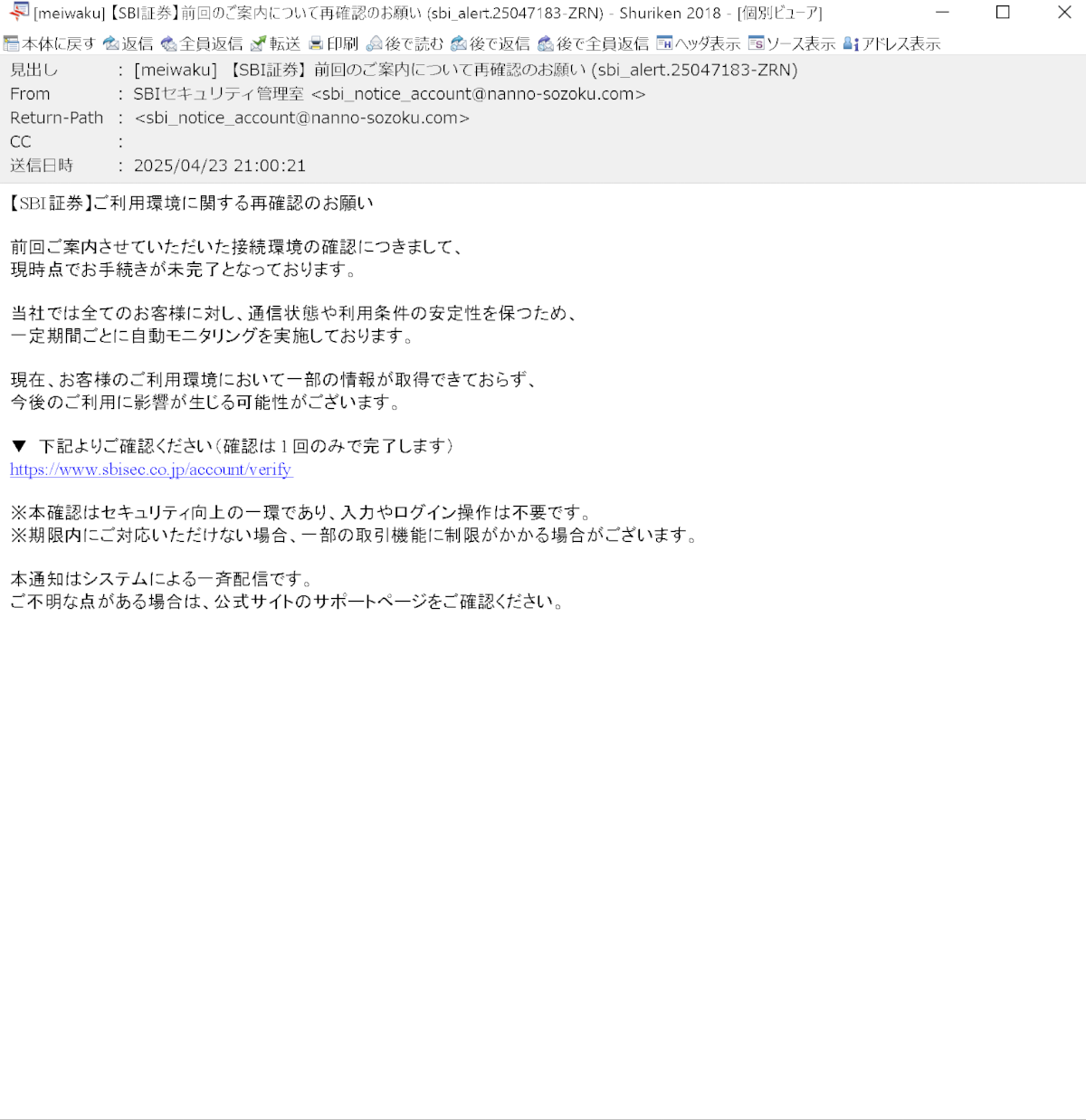This screenshot has height=1120, width=1086.
Task: Click the line 前回ご案内させていただいた接続環境の確認
Action: (238, 247)
